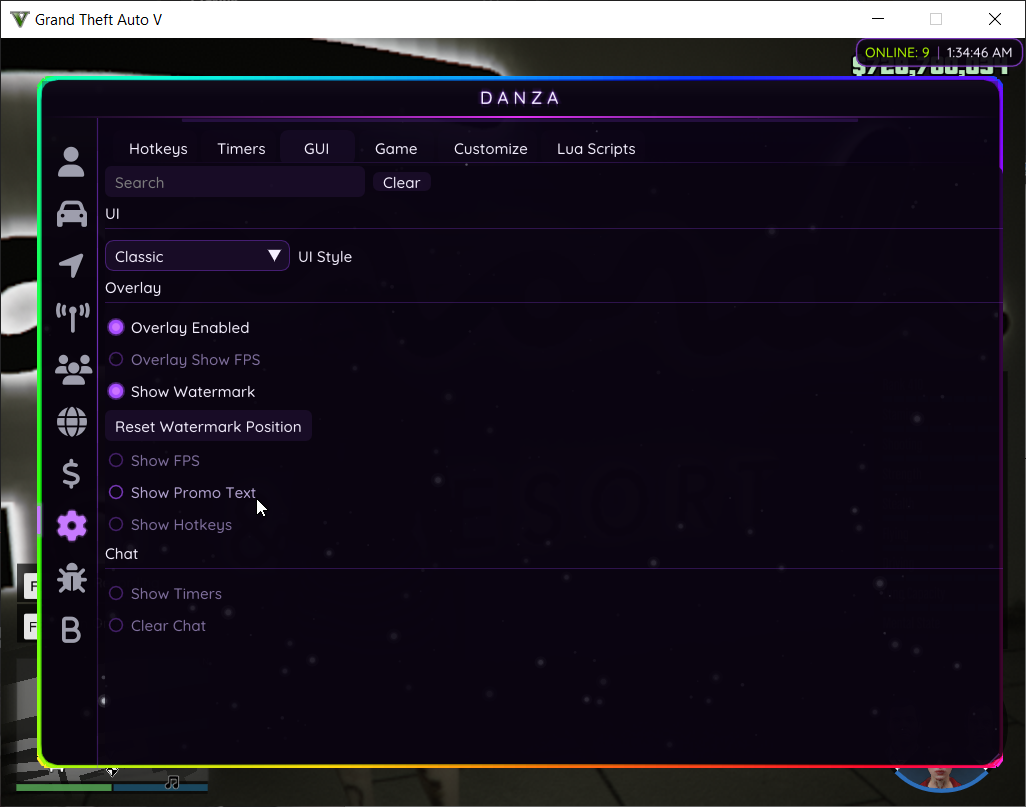Open the network antenna sidebar section
Image resolution: width=1026 pixels, height=807 pixels.
coord(72,317)
